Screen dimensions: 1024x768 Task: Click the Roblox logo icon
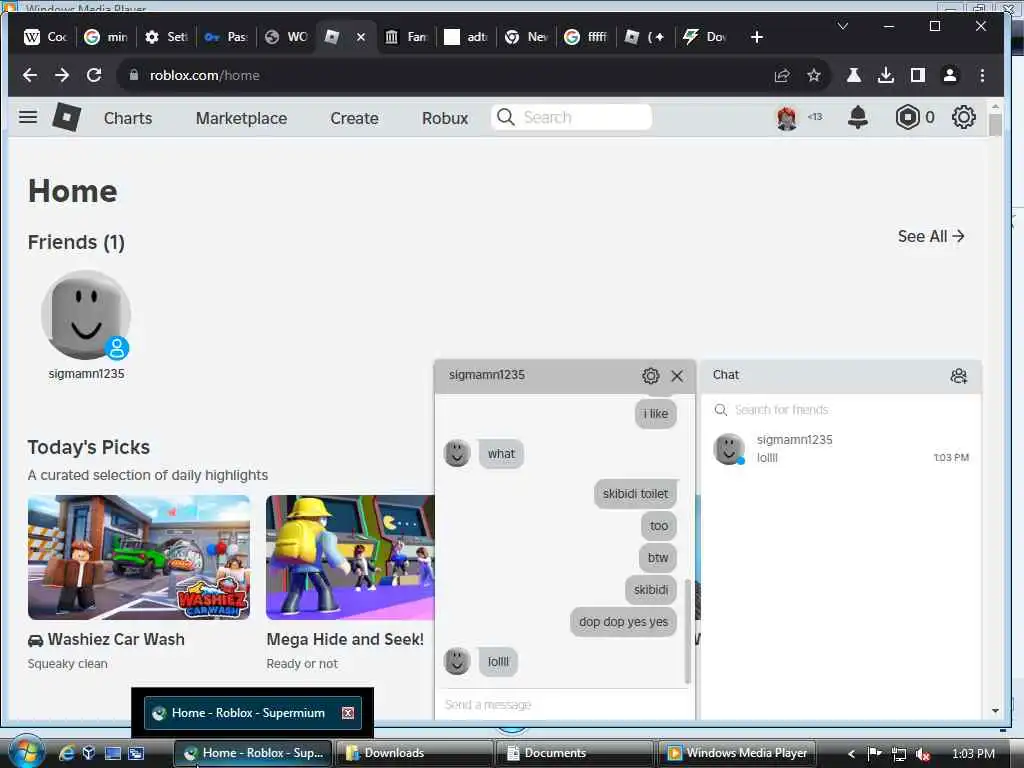[67, 118]
